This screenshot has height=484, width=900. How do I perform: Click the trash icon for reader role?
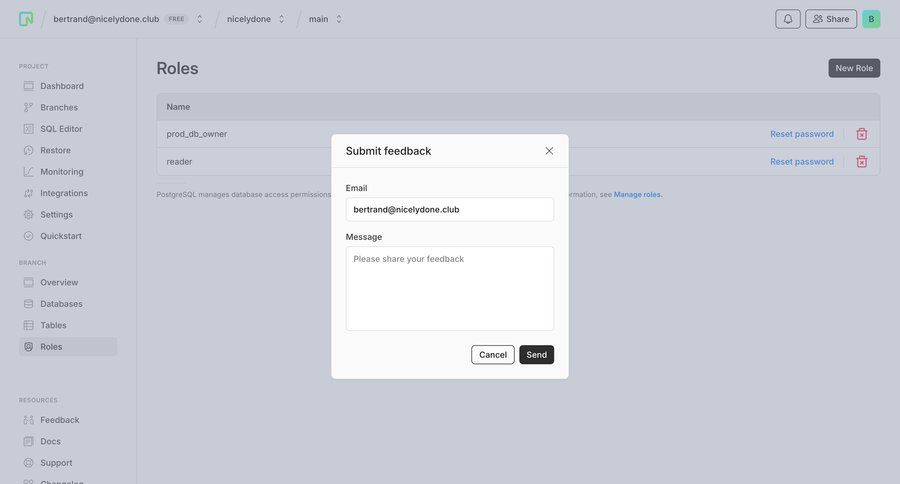tap(861, 161)
